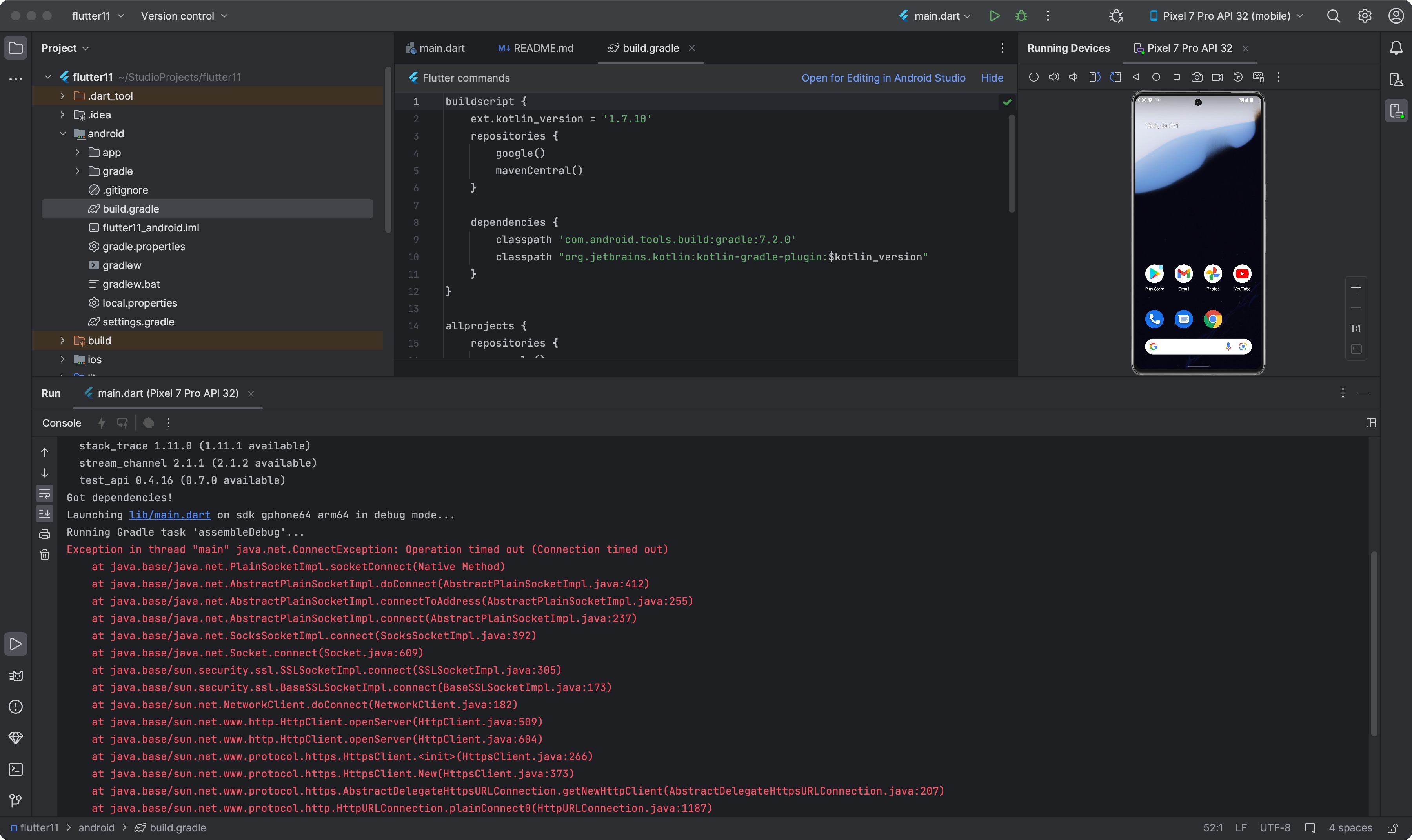This screenshot has width=1412, height=840.
Task: Open lib/main.dart link in console
Action: [x=170, y=515]
